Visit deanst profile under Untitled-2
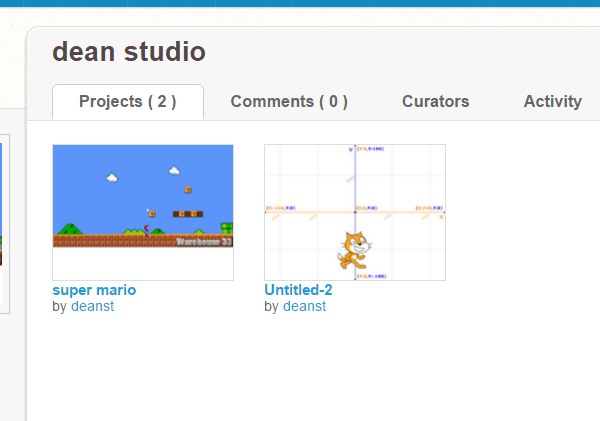The image size is (600, 421). 305,306
